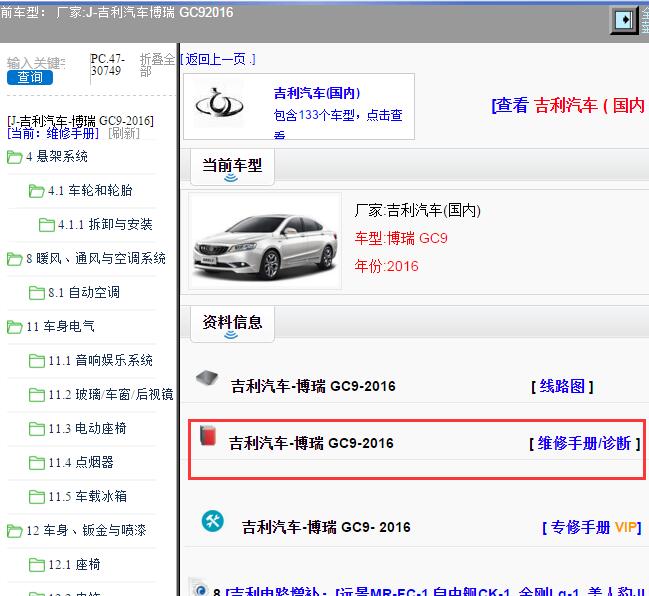
Task: Open tree item 11.4 点烟器
Action: (x=81, y=462)
